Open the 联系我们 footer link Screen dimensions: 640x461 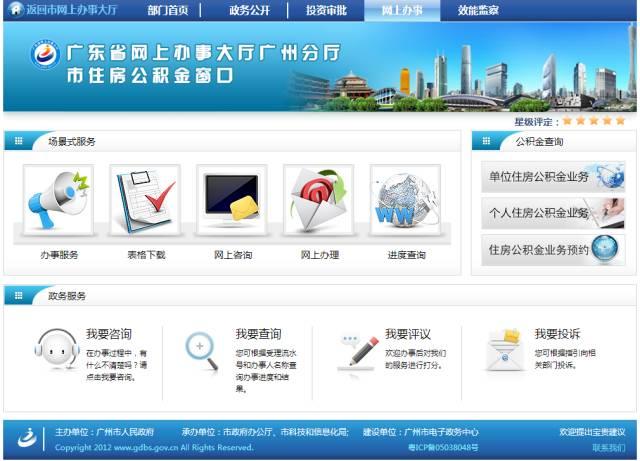609,448
